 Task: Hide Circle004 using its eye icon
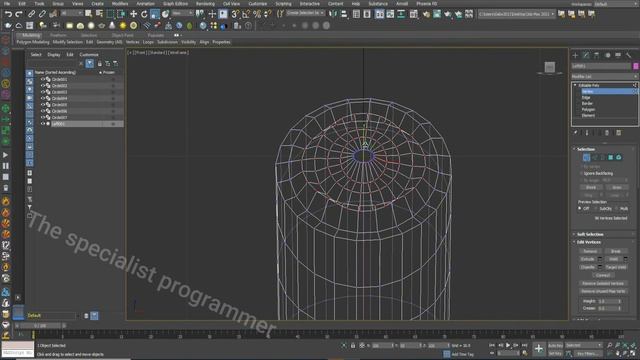[x=42, y=98]
